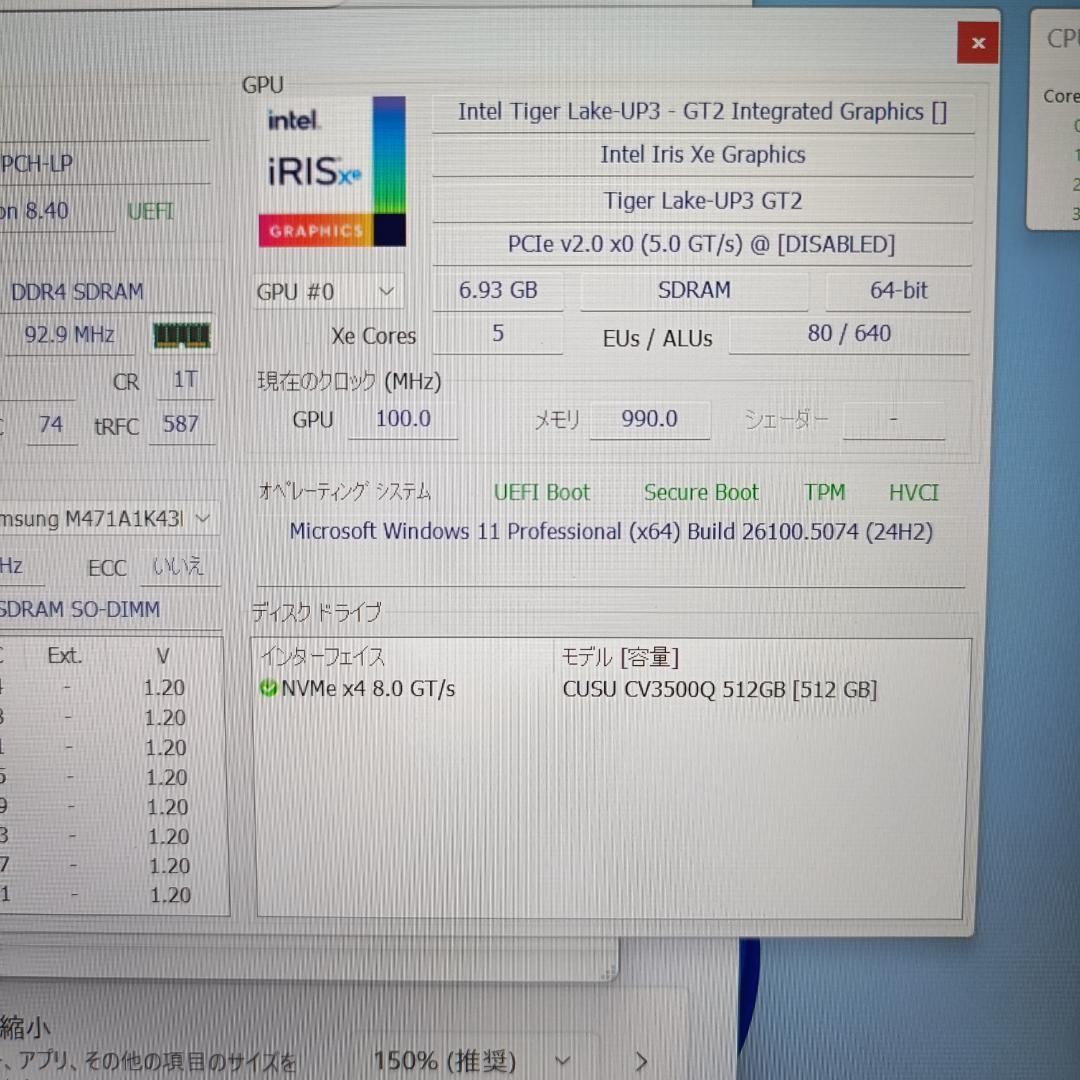Screen dimensions: 1080x1080
Task: Click the CUSU CV3500Q 512GB model entry
Action: click(720, 689)
